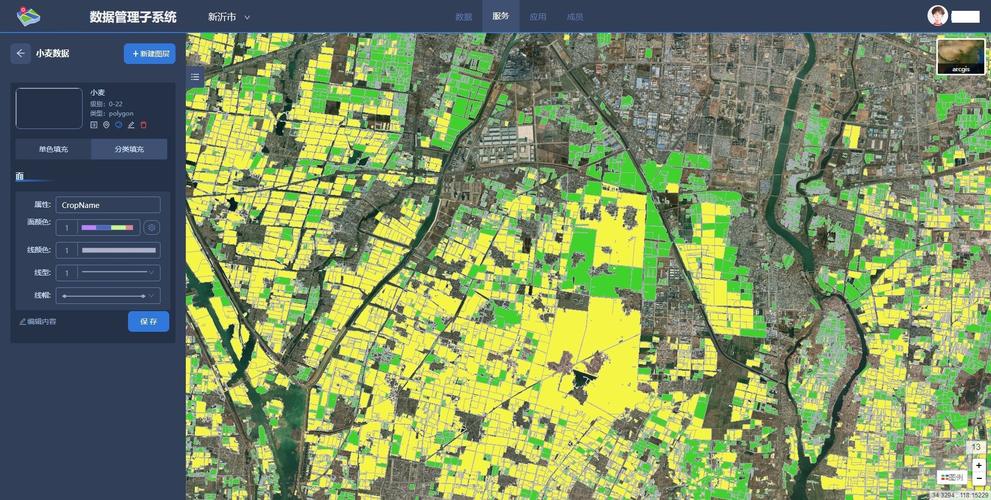This screenshot has width=991, height=500.
Task: Click the blue polygon style icon under 小麦
Action: 118,125
